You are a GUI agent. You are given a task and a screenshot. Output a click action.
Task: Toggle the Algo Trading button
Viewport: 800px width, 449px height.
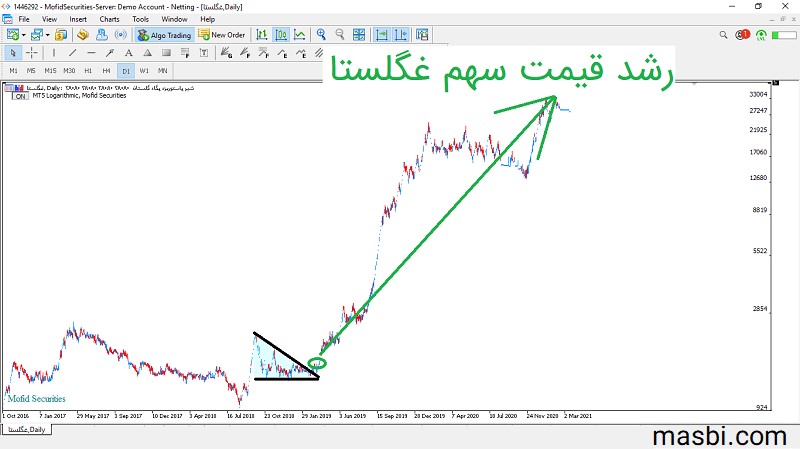coord(164,35)
